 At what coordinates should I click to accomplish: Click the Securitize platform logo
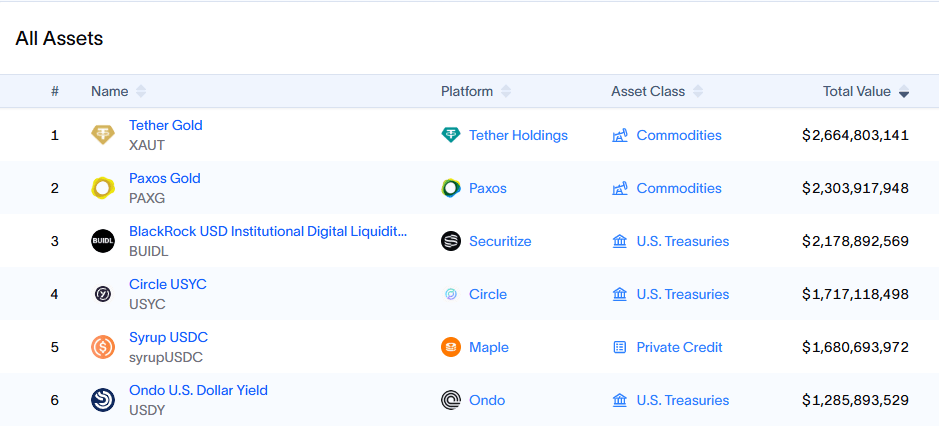click(451, 241)
